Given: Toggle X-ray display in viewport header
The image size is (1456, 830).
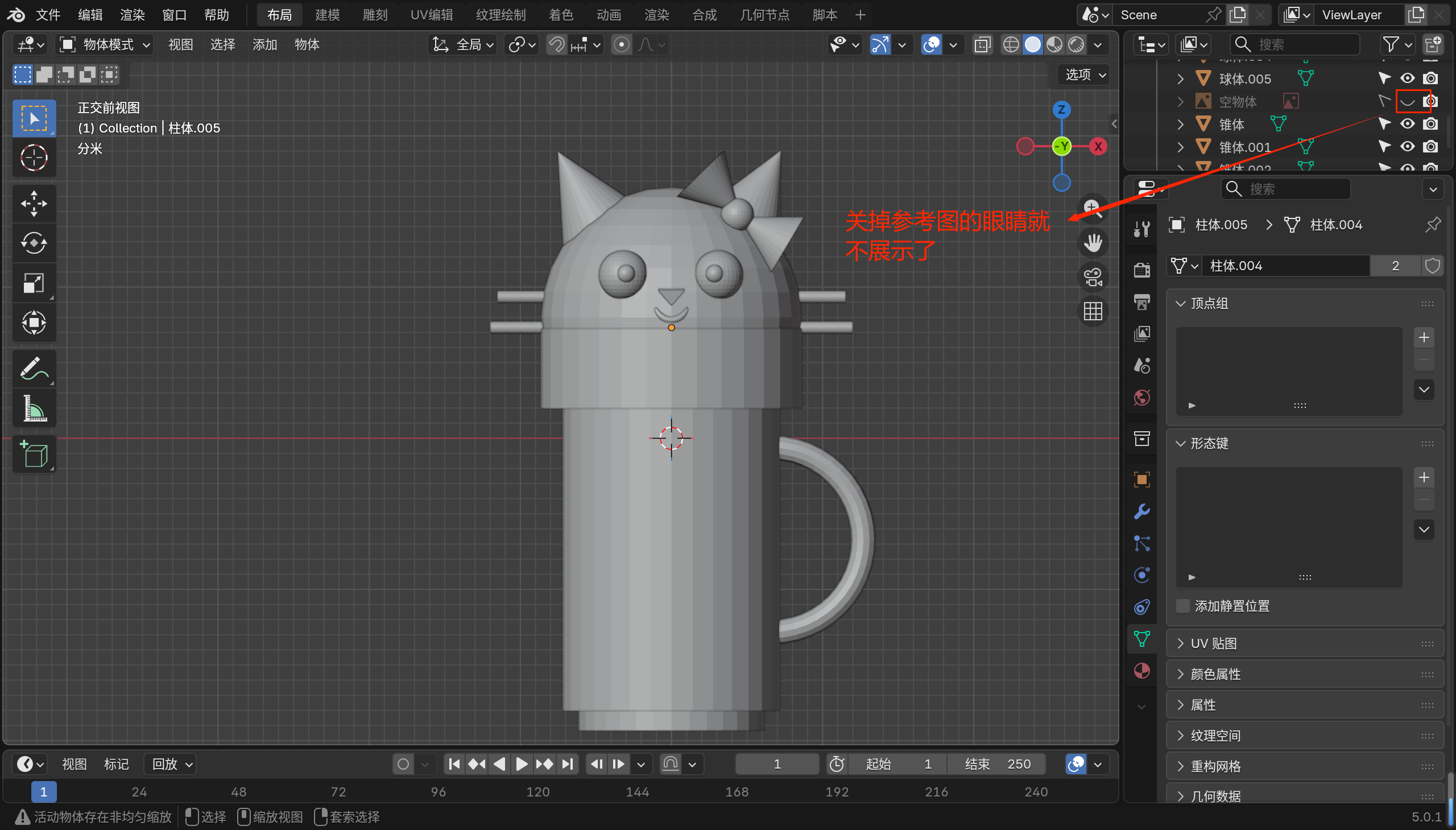Looking at the screenshot, I should (982, 44).
